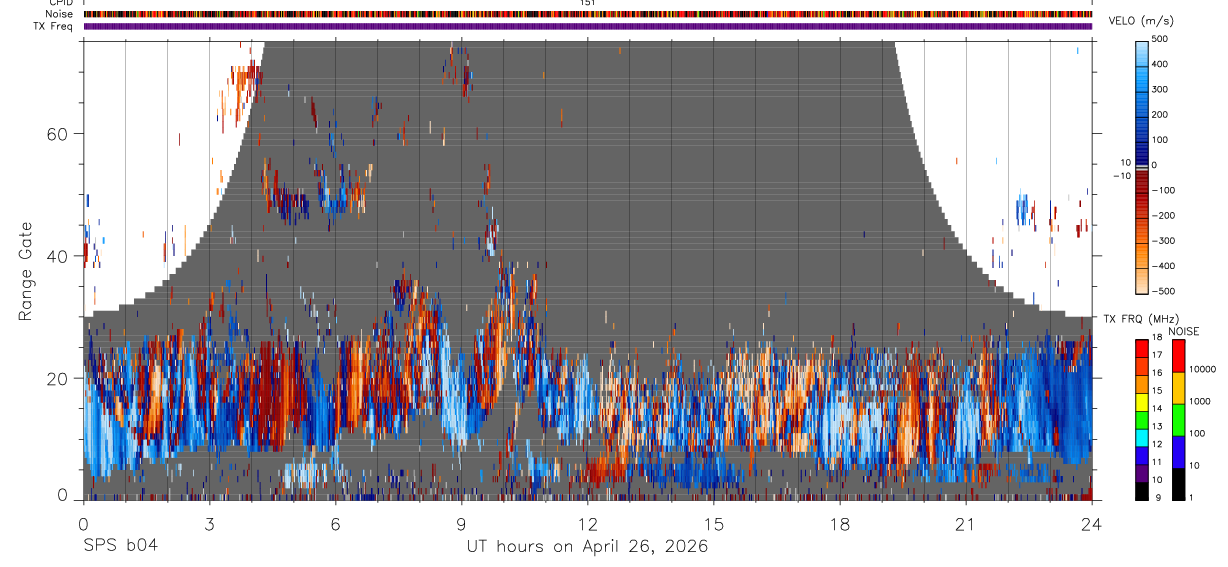Click the -10 tick on velocity scale
1228x567 pixels.
(1123, 175)
